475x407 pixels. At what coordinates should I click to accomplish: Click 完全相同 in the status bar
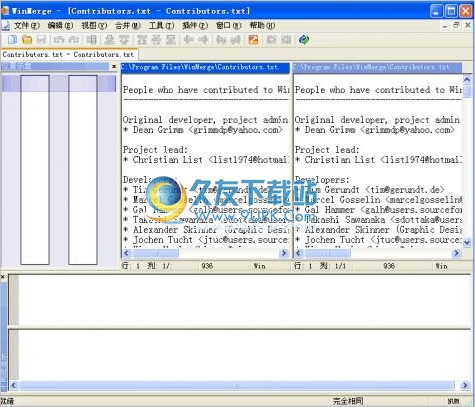click(x=348, y=401)
